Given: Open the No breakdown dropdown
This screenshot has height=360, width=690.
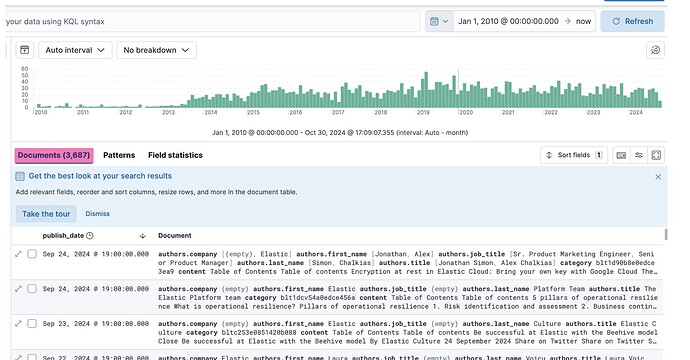Looking at the screenshot, I should click(156, 50).
